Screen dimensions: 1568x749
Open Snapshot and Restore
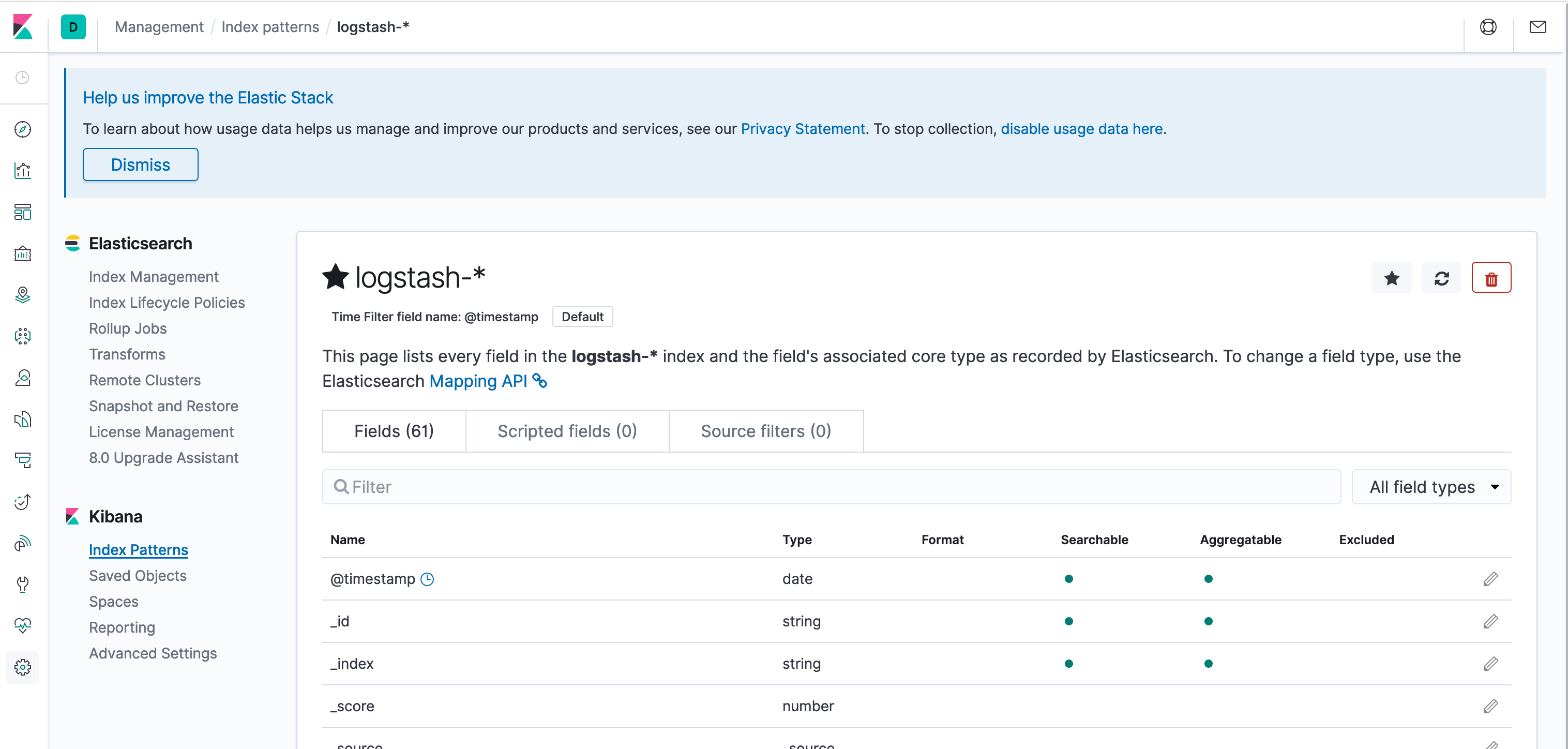164,406
